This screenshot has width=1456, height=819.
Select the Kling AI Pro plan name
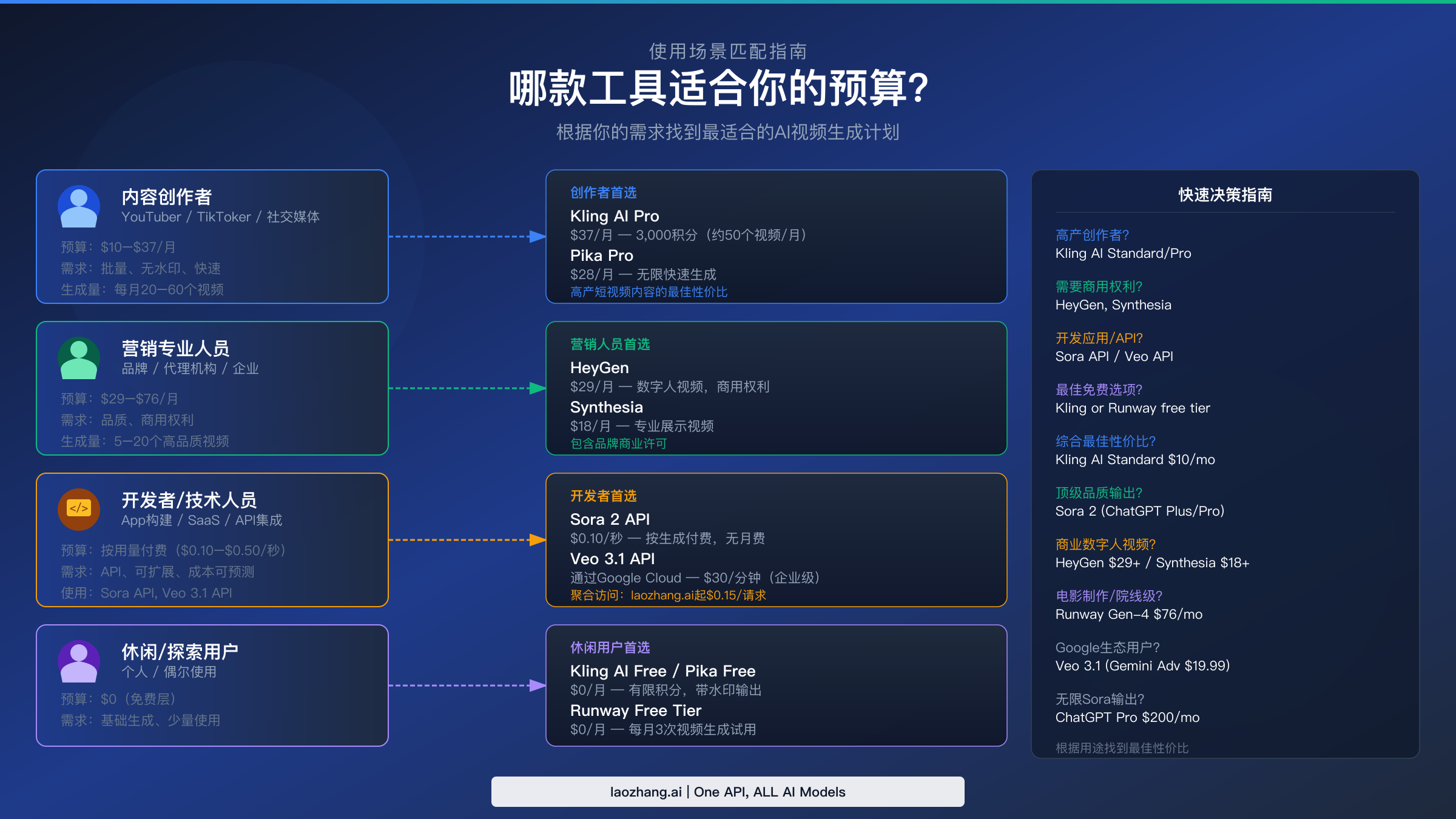coord(615,216)
